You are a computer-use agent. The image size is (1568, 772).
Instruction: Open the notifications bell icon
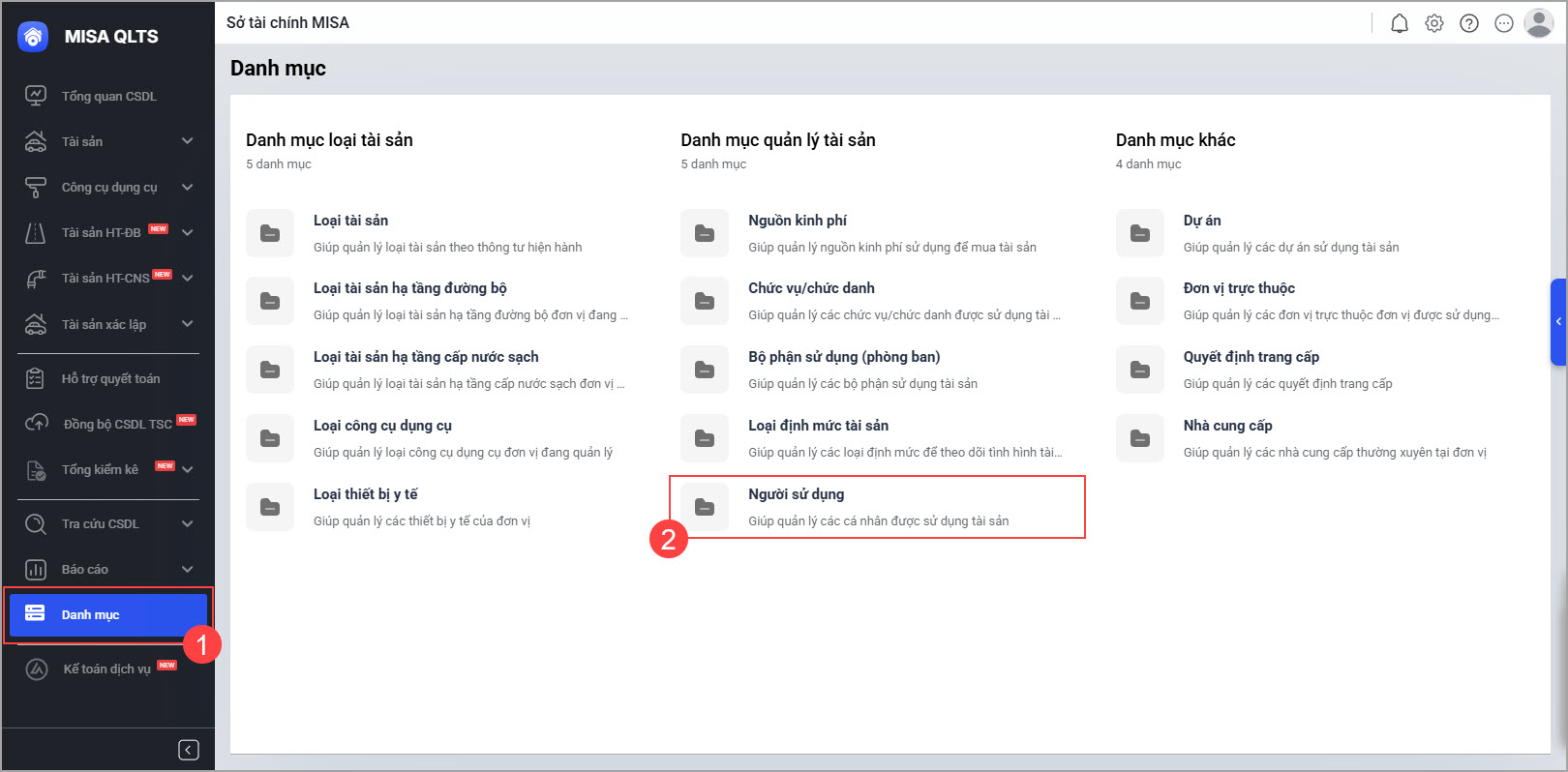(x=1399, y=23)
